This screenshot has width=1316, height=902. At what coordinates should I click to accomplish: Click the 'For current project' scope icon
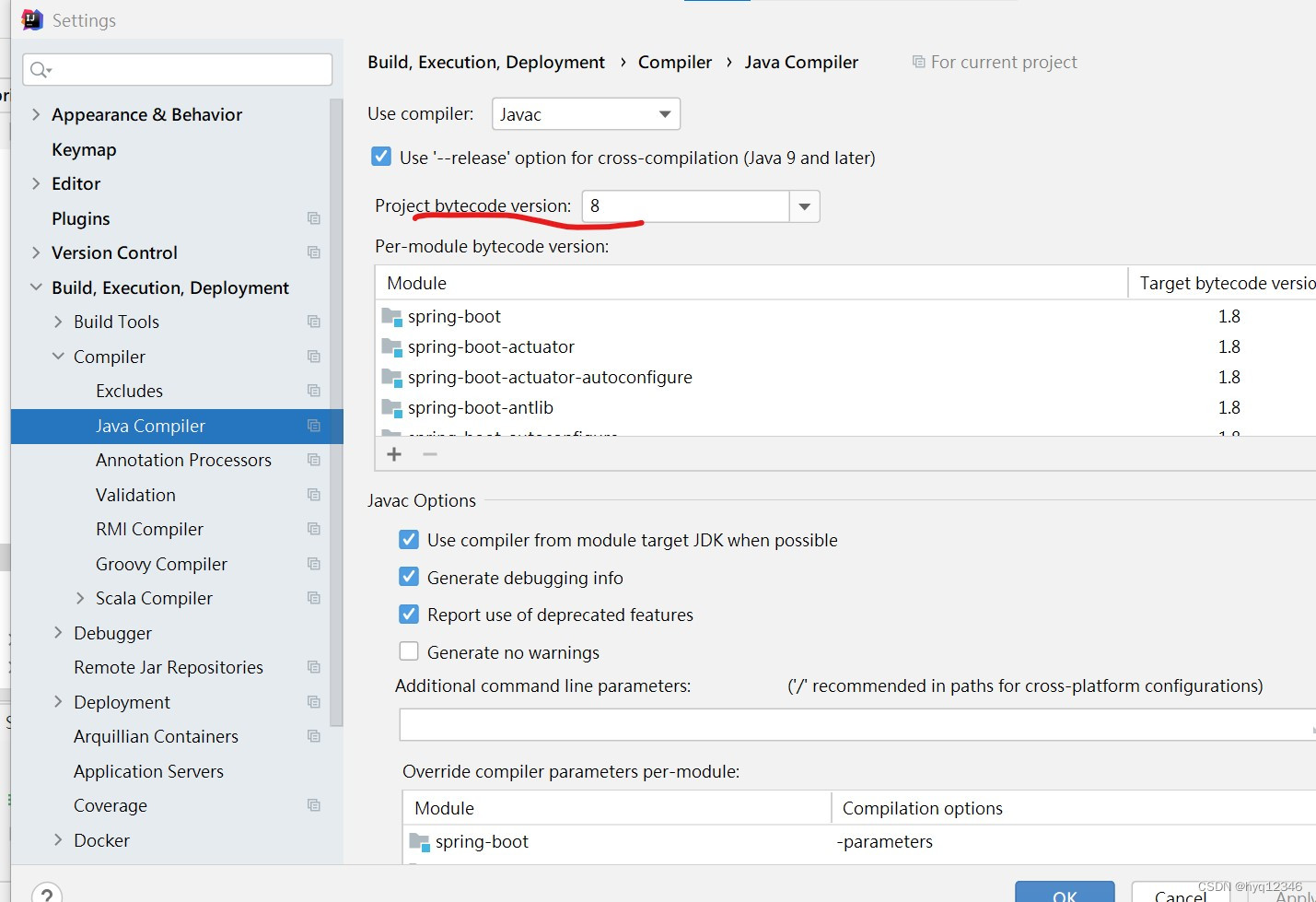pos(917,61)
